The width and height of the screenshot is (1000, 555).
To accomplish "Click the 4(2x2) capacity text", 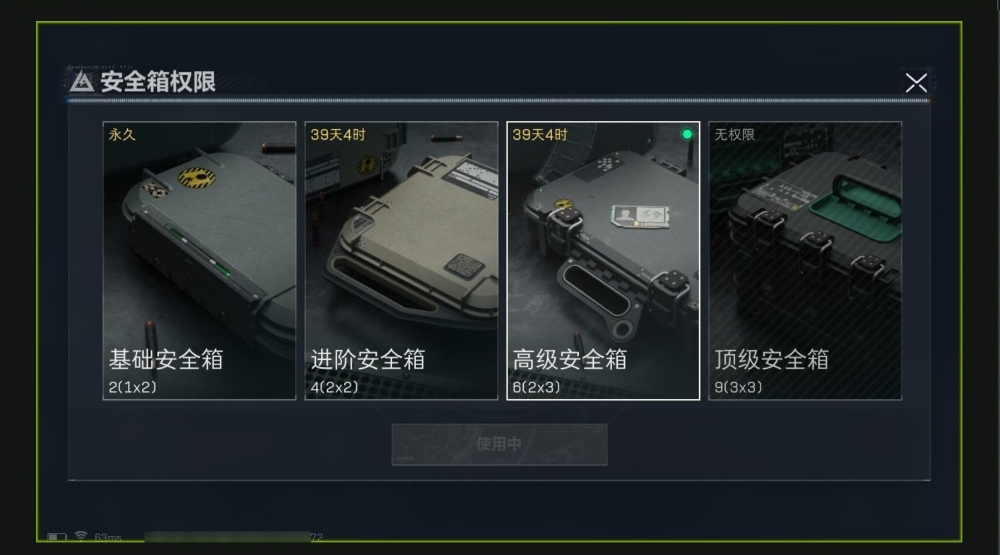I will point(334,387).
